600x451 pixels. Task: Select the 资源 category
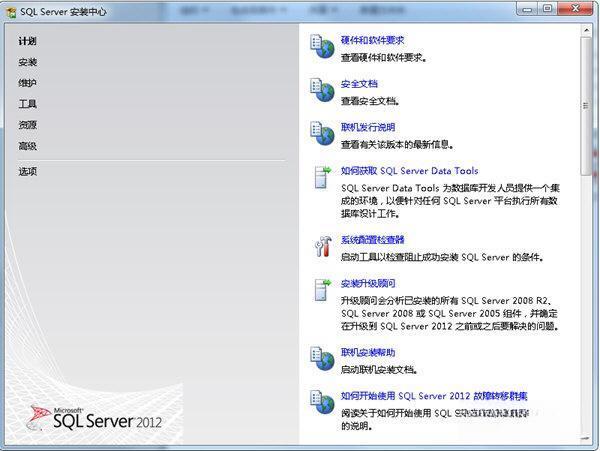[28, 125]
